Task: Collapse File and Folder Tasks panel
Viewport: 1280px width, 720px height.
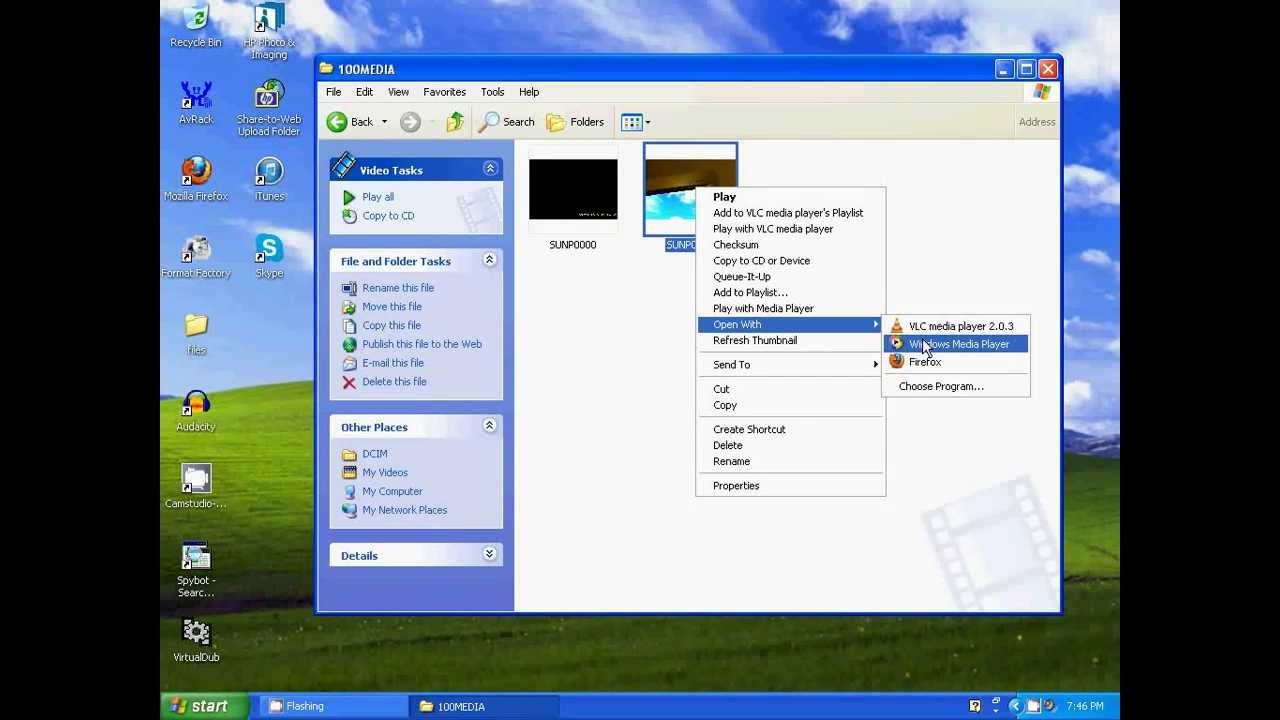Action: (490, 260)
